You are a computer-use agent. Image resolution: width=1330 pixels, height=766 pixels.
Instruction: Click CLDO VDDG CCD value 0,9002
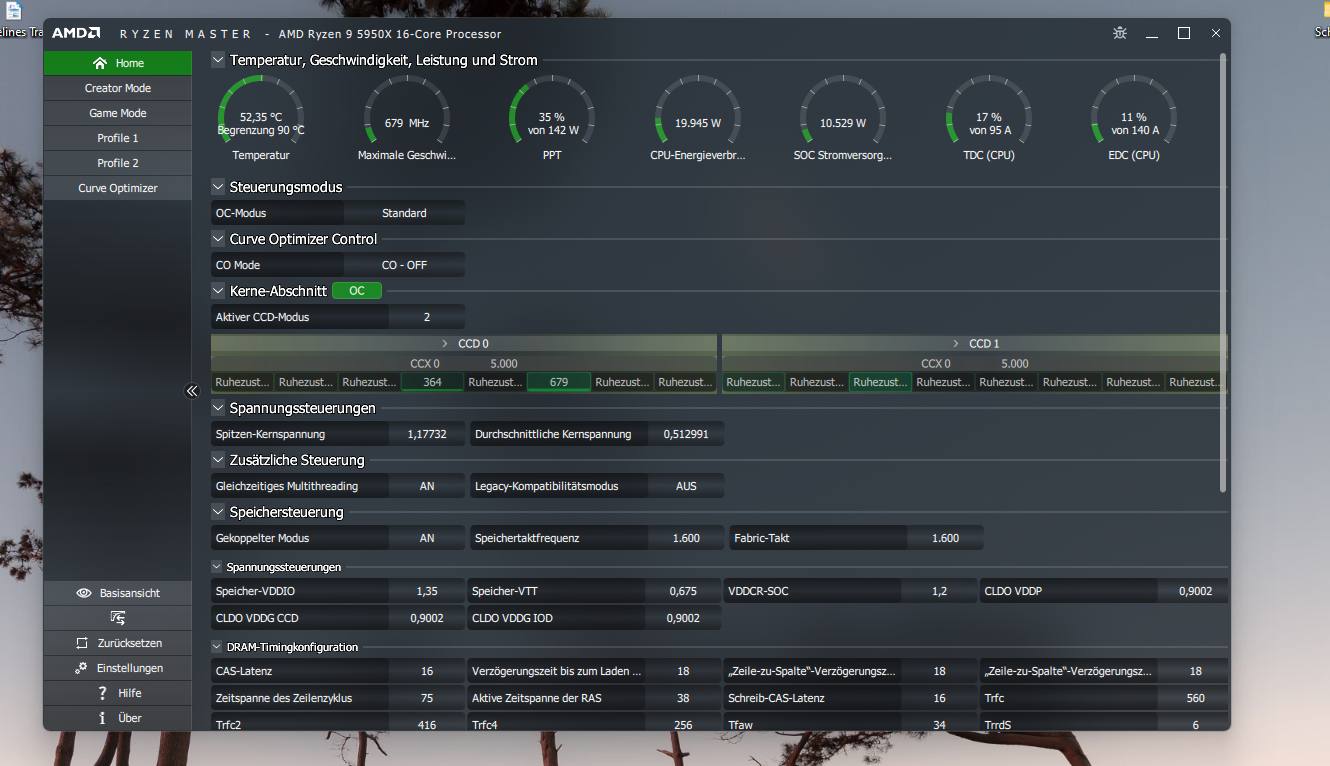tap(427, 618)
